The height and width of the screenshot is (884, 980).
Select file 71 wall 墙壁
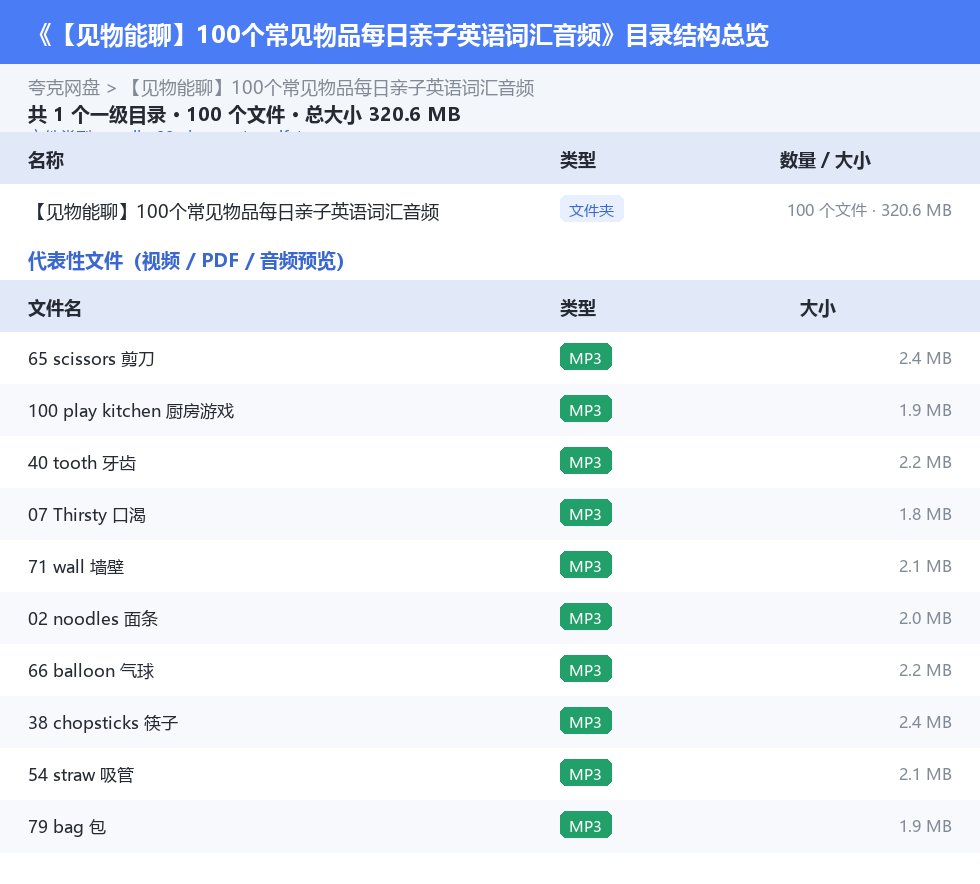(x=76, y=566)
